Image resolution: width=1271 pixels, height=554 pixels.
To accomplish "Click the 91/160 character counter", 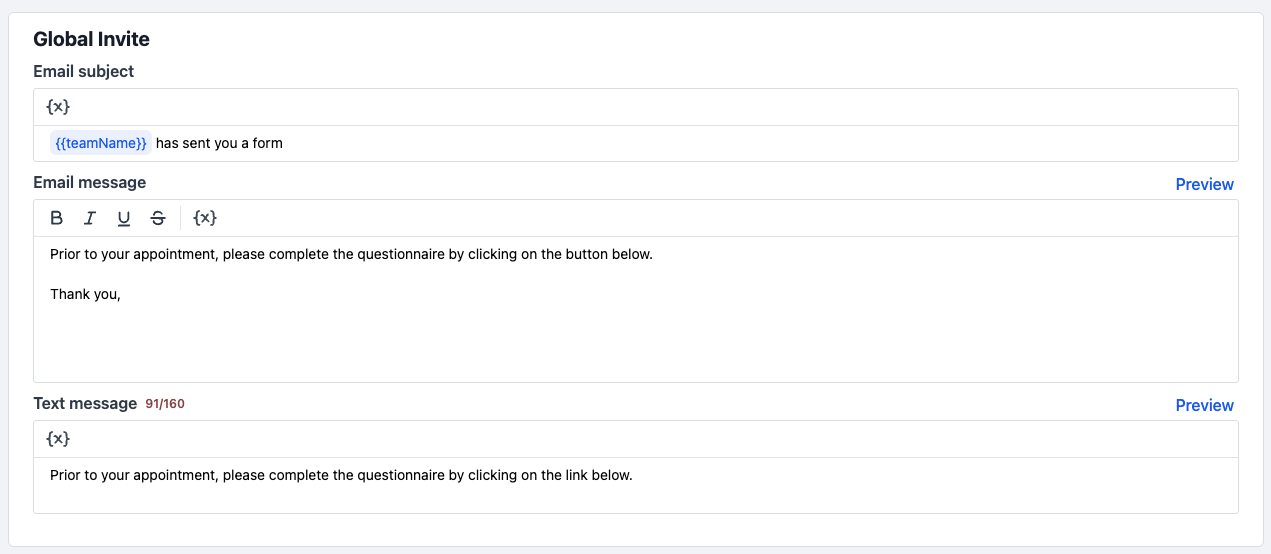I will [165, 404].
